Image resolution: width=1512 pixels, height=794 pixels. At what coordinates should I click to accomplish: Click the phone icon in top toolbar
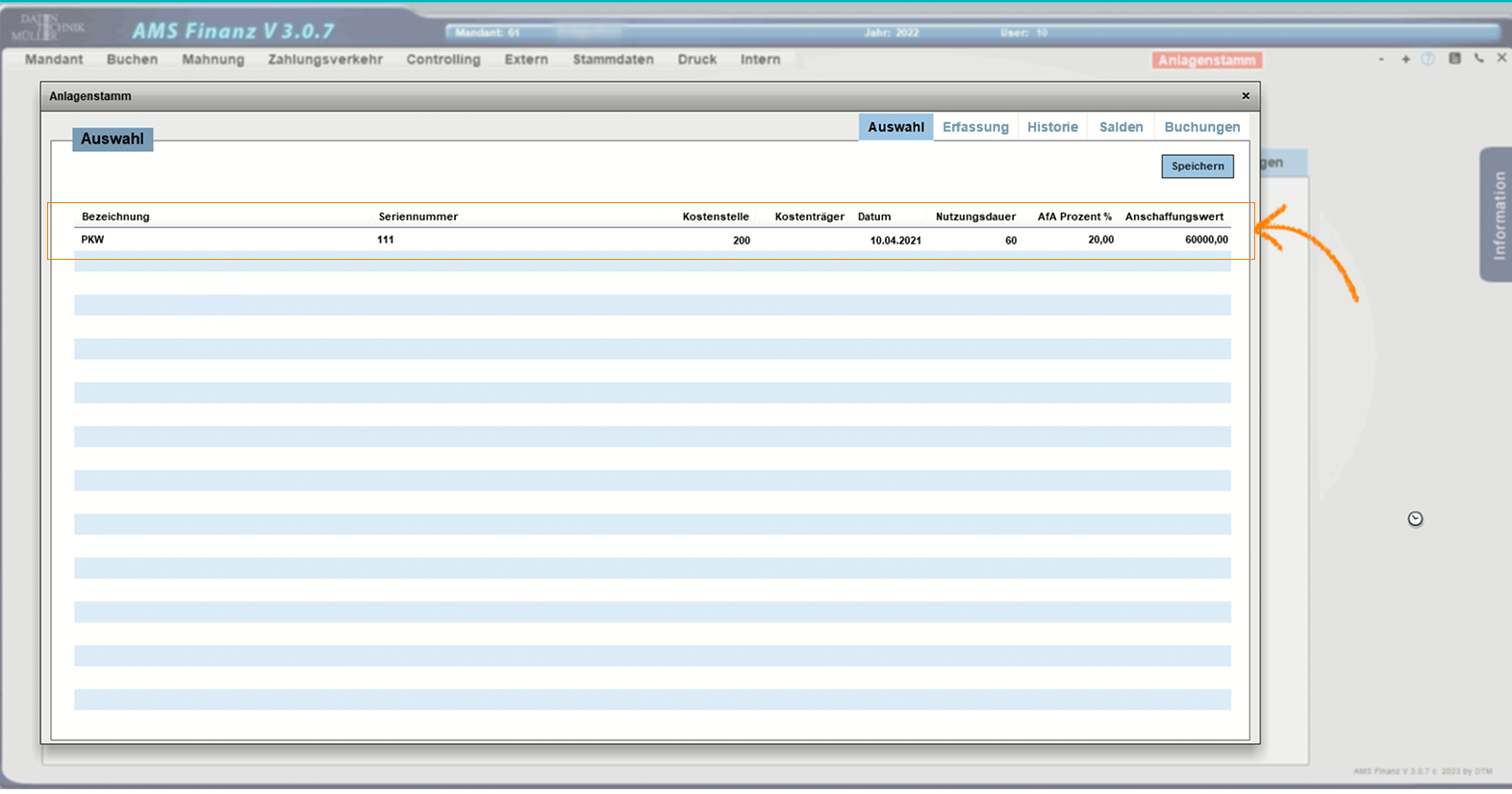1478,59
